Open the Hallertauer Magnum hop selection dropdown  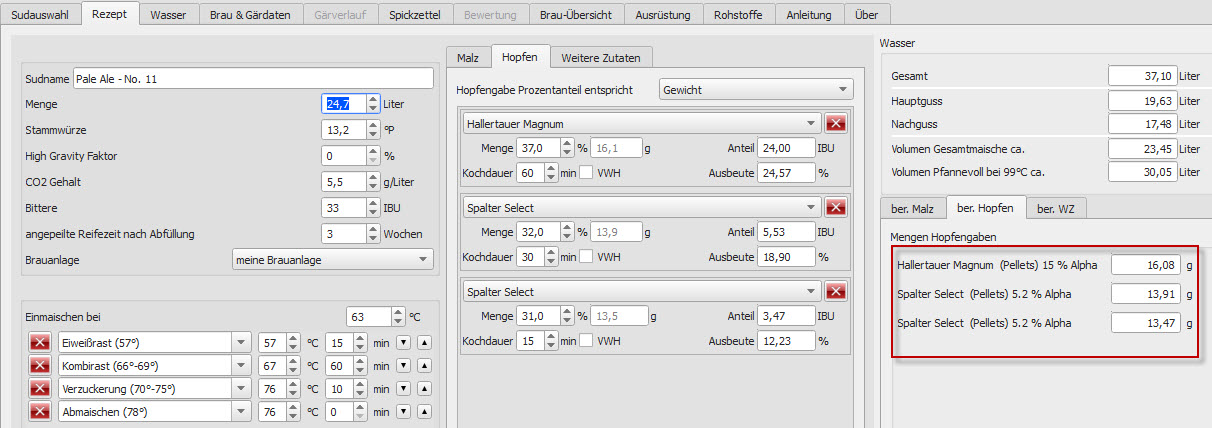click(x=640, y=123)
